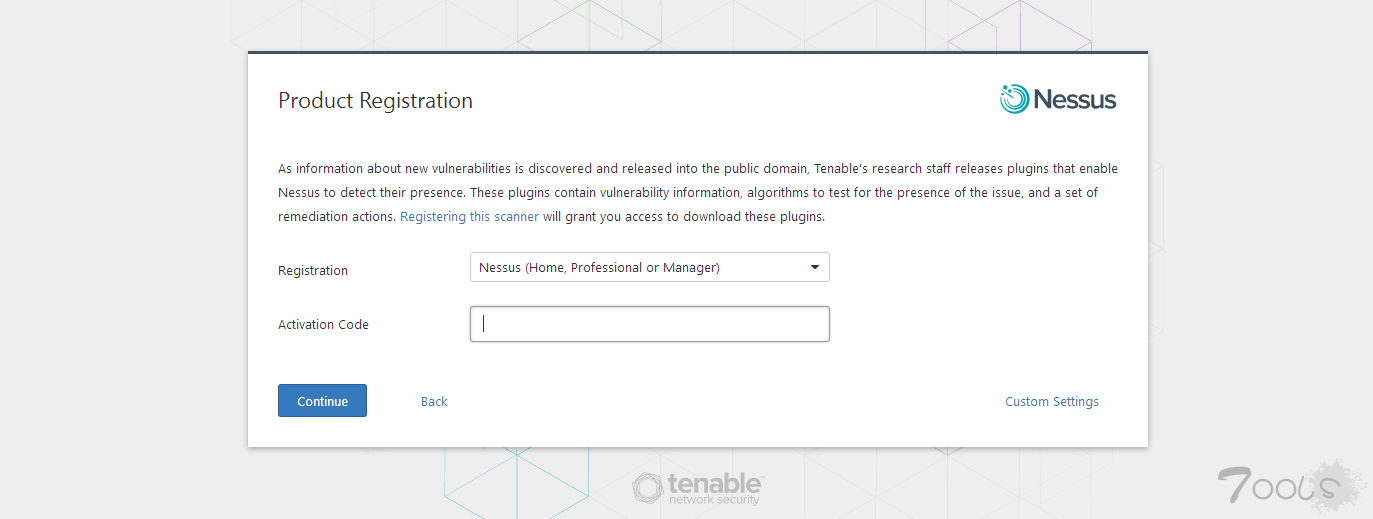Click the Nessus circular logo icon

[1014, 99]
